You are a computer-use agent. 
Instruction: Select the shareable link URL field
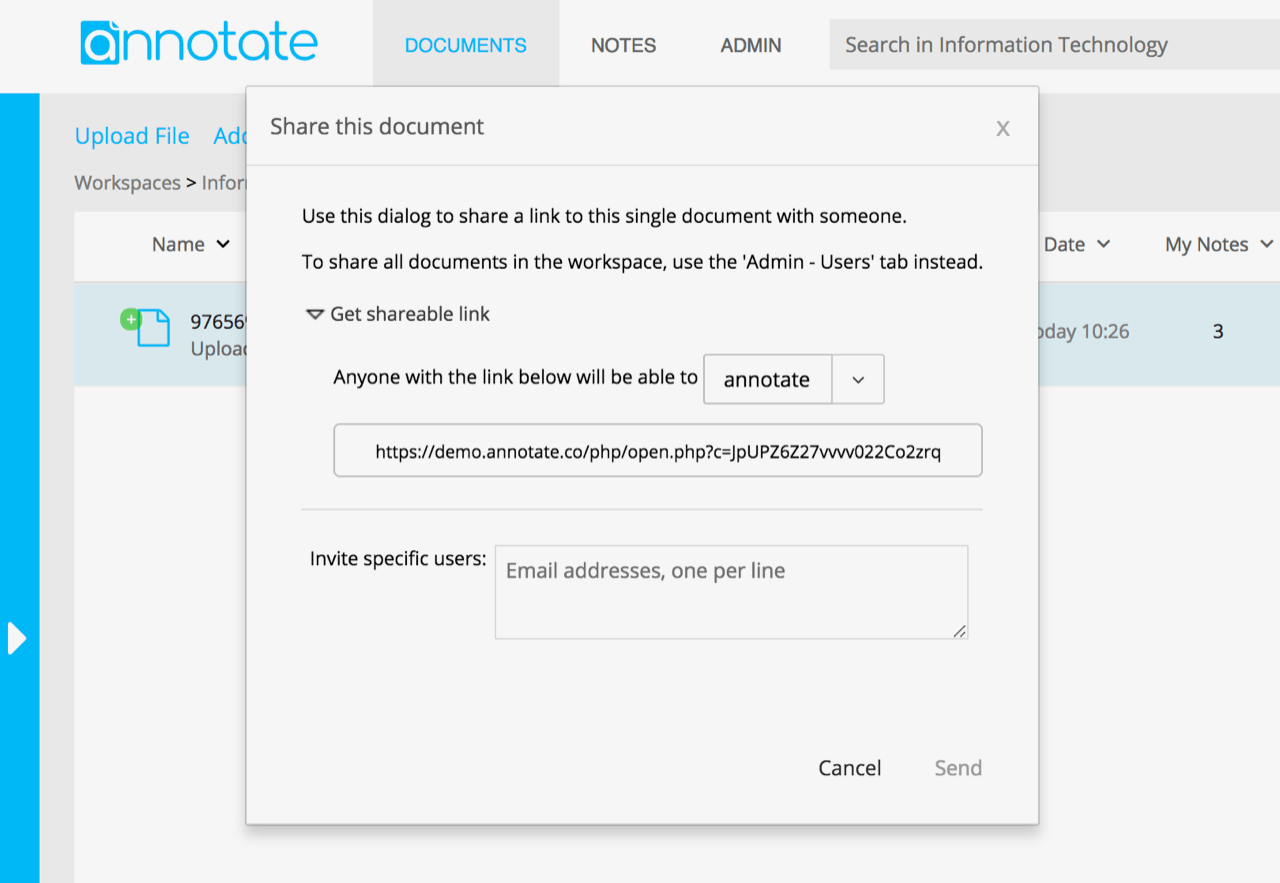(658, 451)
